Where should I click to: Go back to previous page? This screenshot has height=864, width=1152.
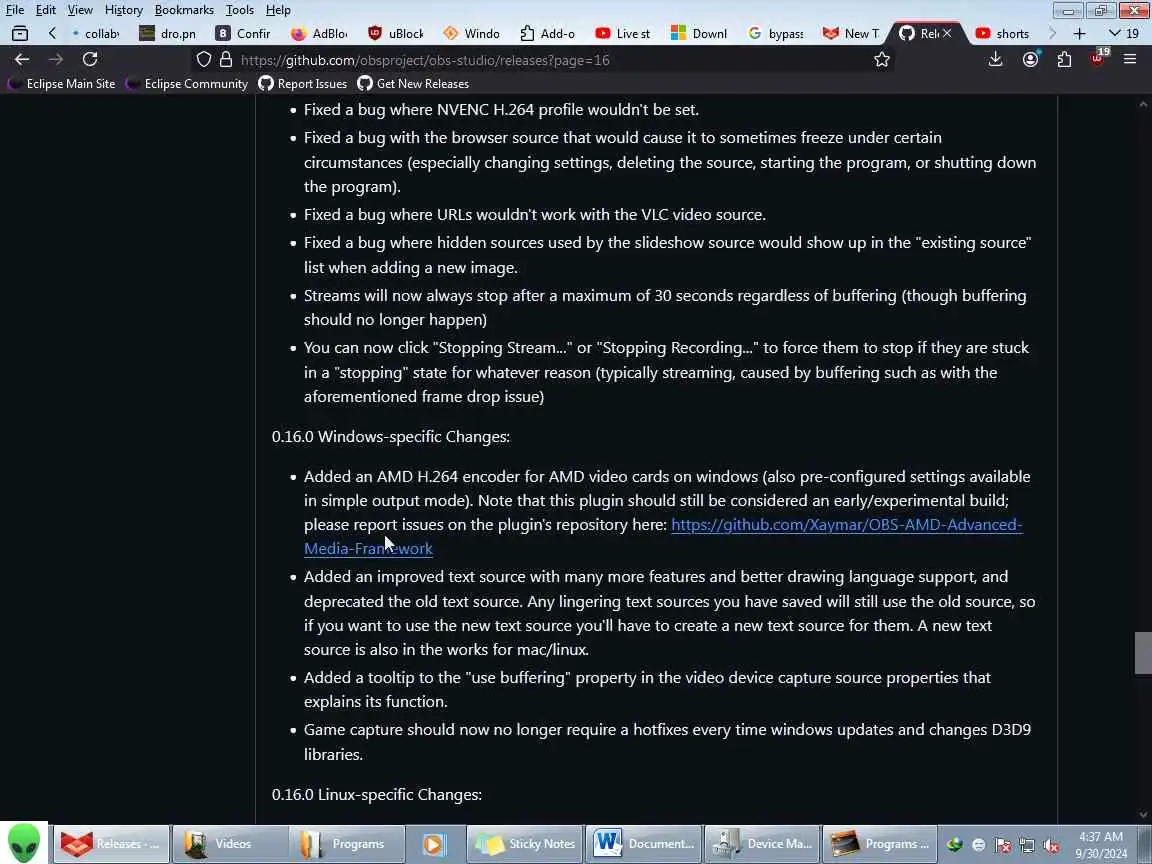[x=22, y=60]
